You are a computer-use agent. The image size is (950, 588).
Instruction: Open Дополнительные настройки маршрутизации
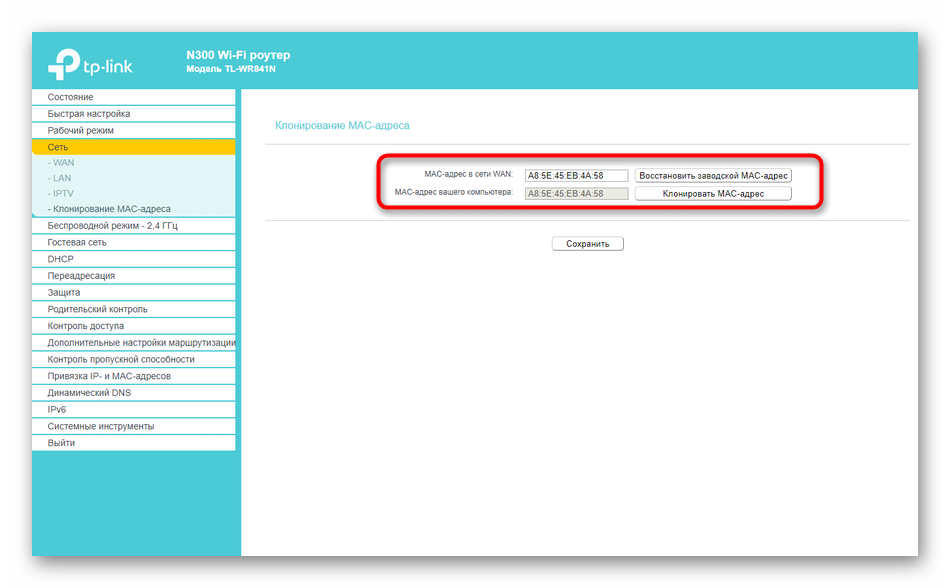click(133, 343)
